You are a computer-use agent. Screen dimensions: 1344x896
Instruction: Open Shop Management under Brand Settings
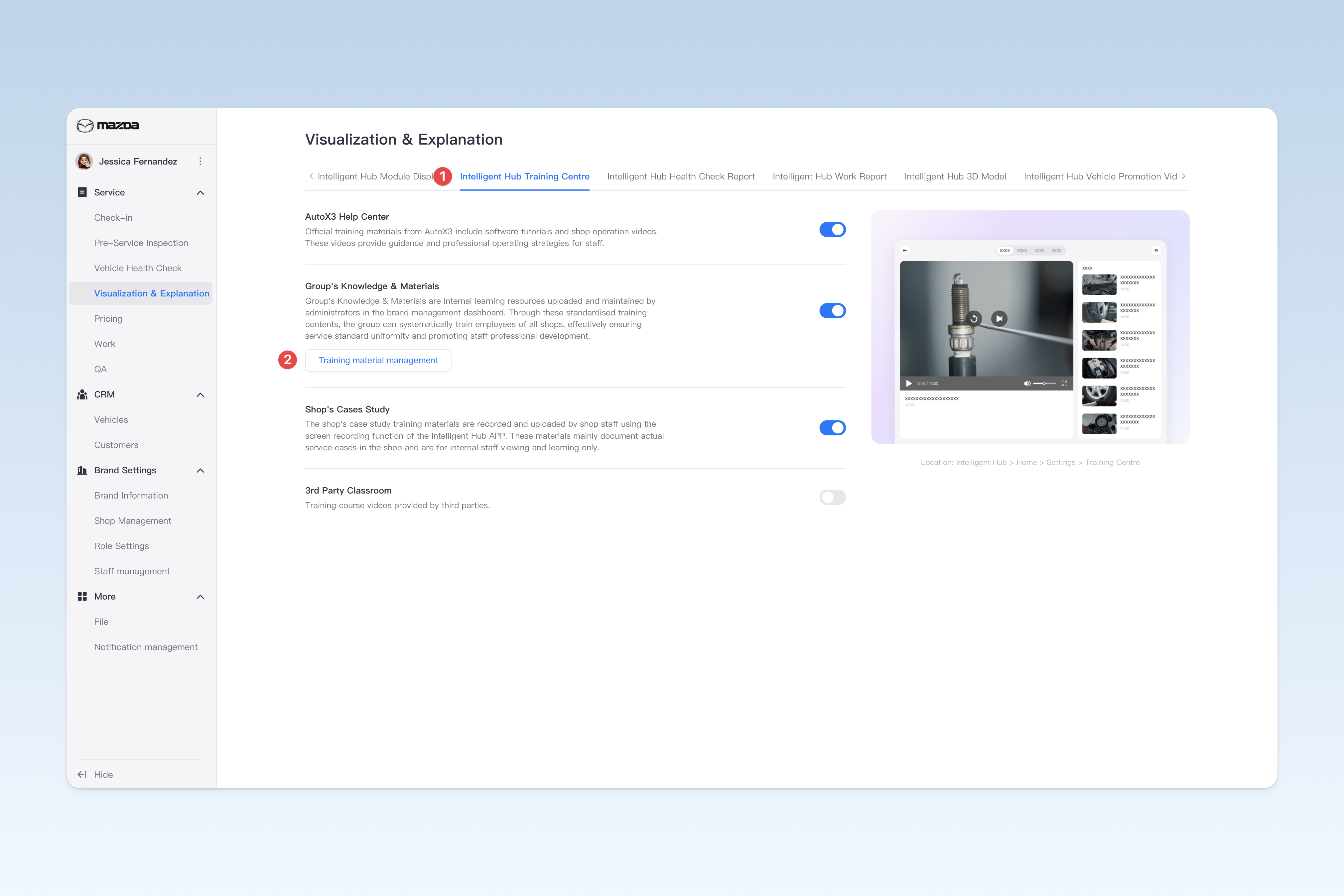click(x=133, y=520)
